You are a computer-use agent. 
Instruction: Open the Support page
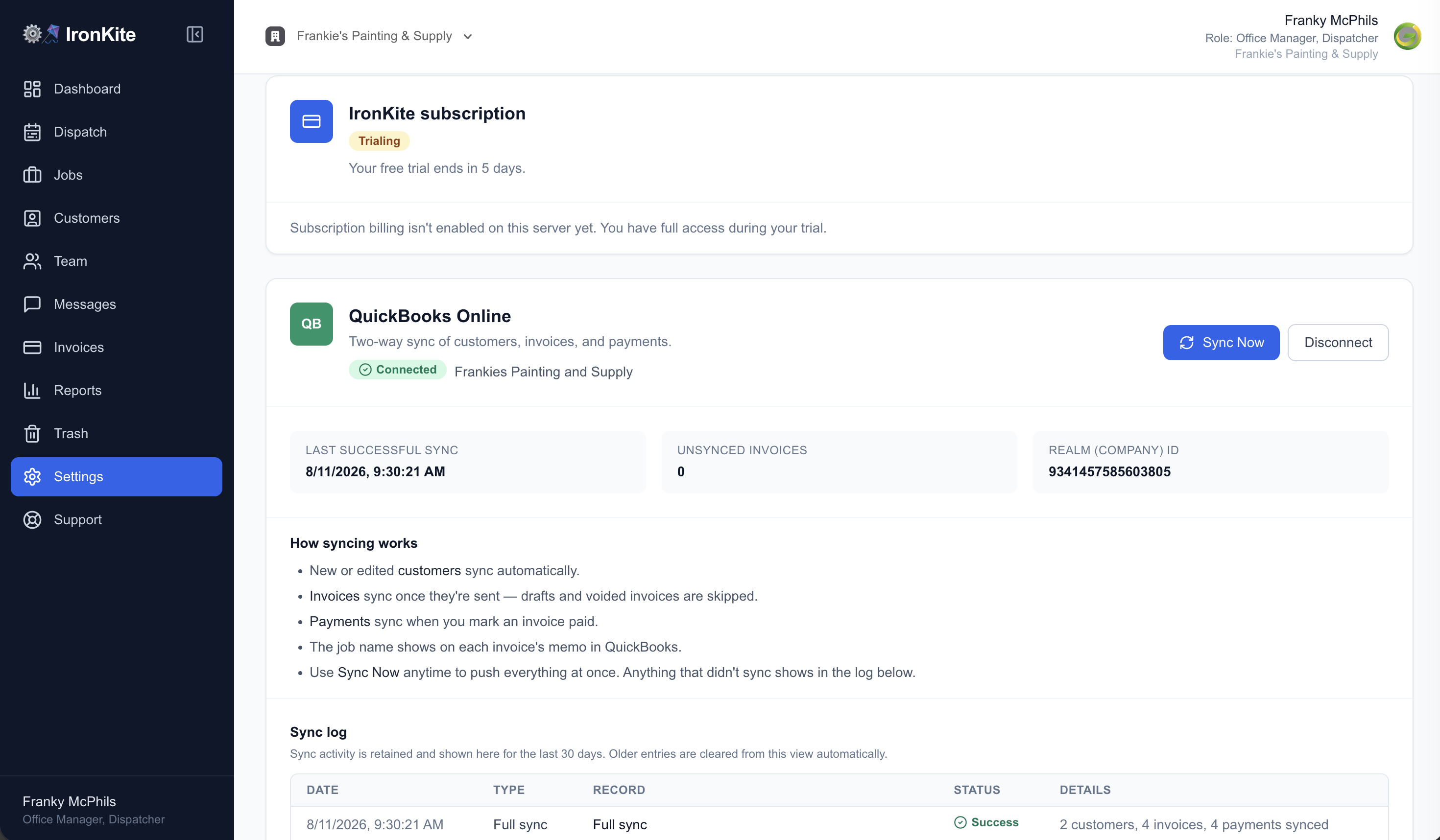(x=117, y=520)
